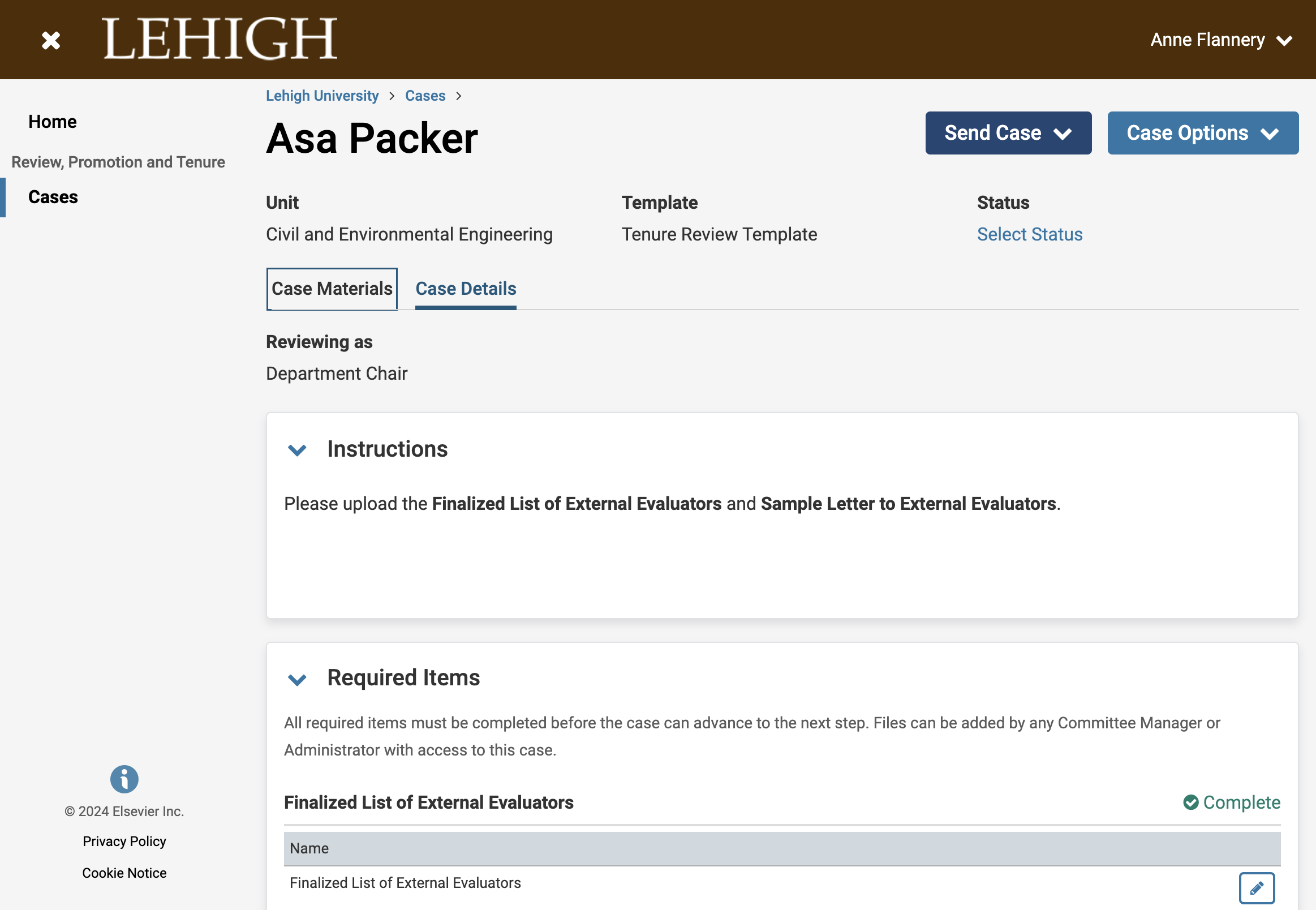Switch to the Case Details tab

point(466,289)
